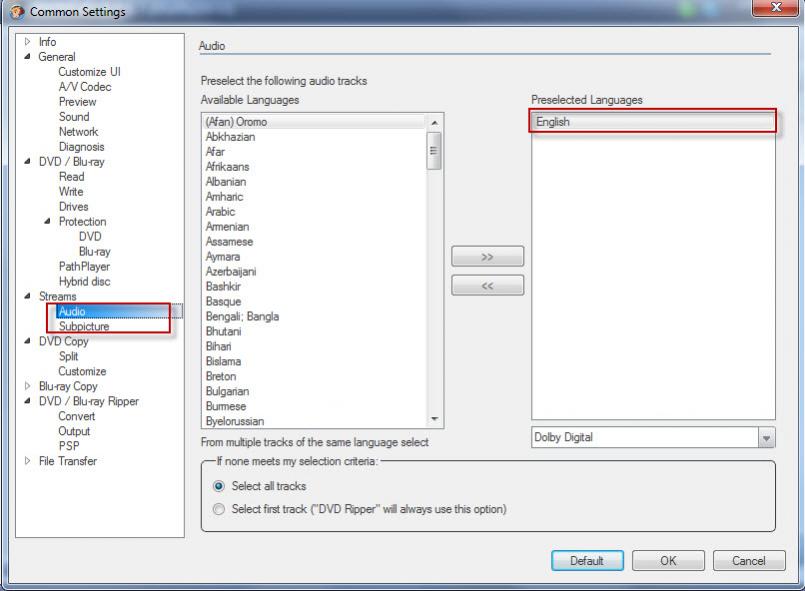805x591 pixels.
Task: Click the Default button
Action: click(587, 561)
